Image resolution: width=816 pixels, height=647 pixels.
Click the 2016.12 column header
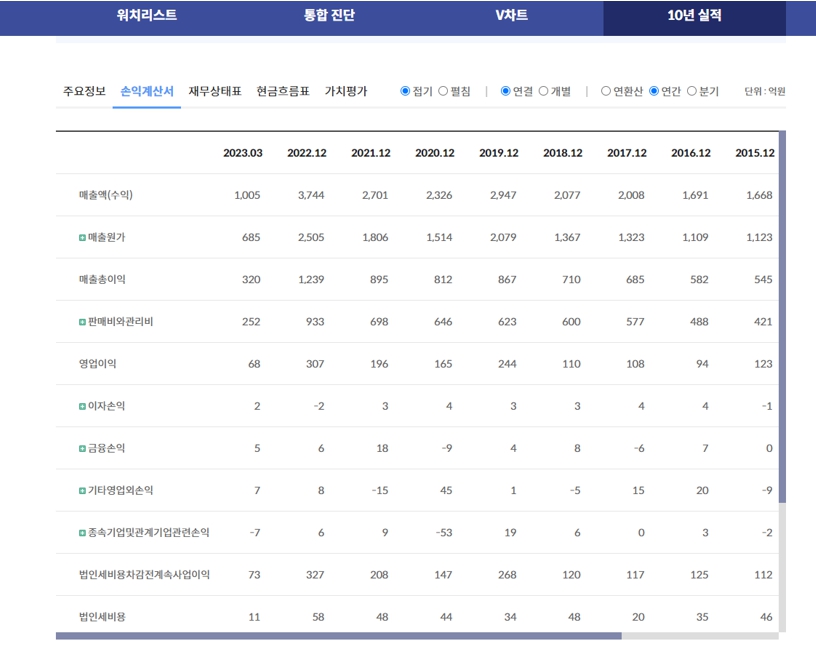(x=691, y=153)
